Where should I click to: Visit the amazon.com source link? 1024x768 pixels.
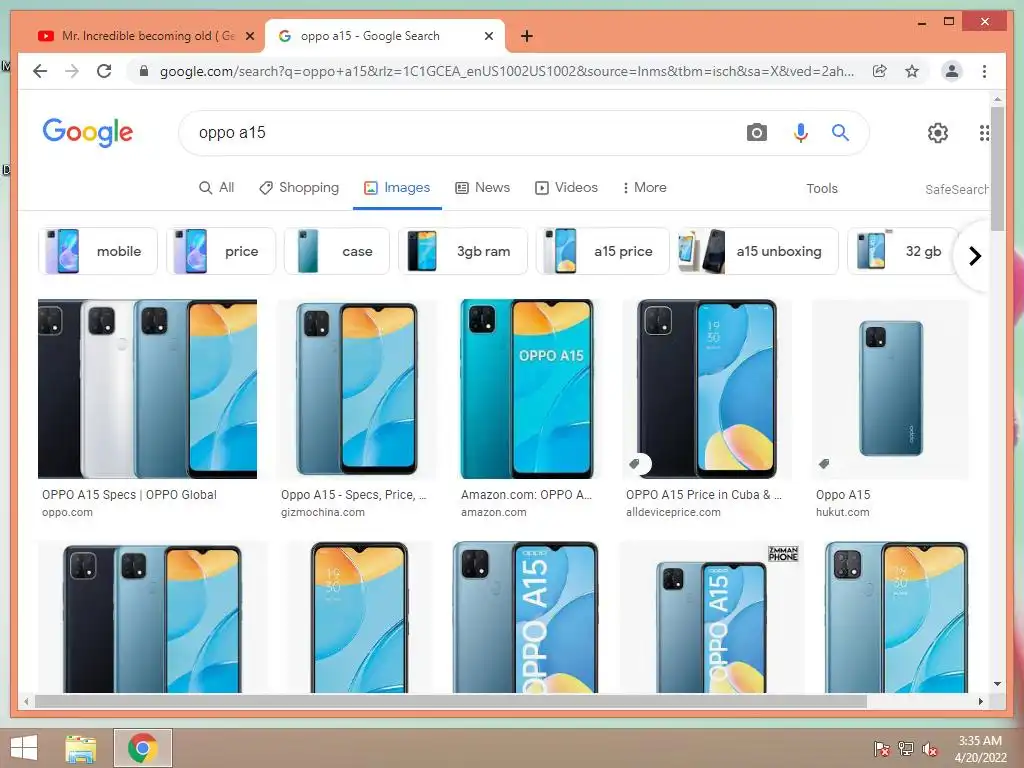[494, 513]
